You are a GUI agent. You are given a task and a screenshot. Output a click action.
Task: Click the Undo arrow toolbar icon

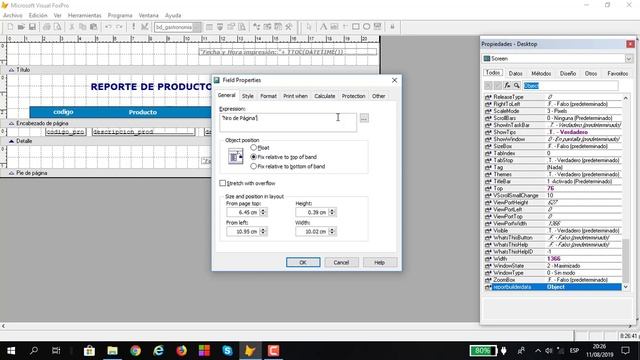(108, 27)
